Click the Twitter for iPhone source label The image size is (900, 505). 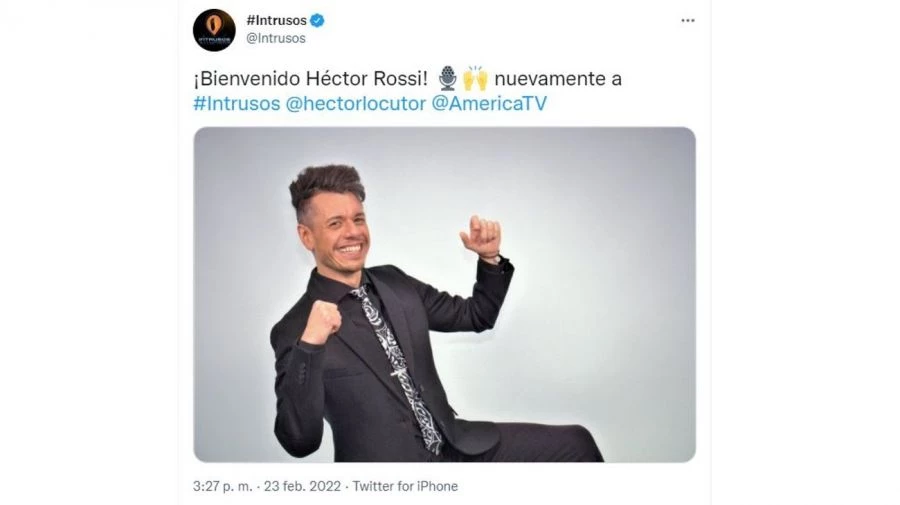(405, 487)
